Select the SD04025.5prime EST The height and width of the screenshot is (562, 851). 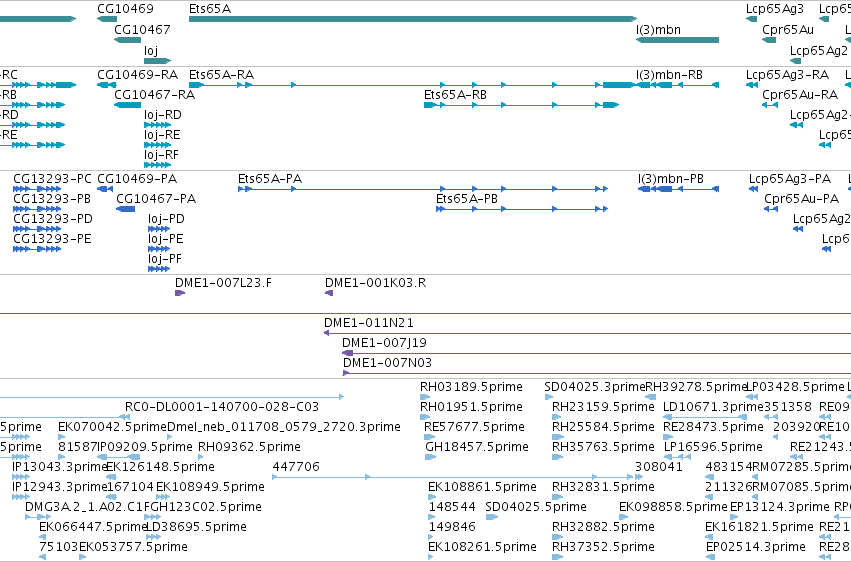pos(492,518)
